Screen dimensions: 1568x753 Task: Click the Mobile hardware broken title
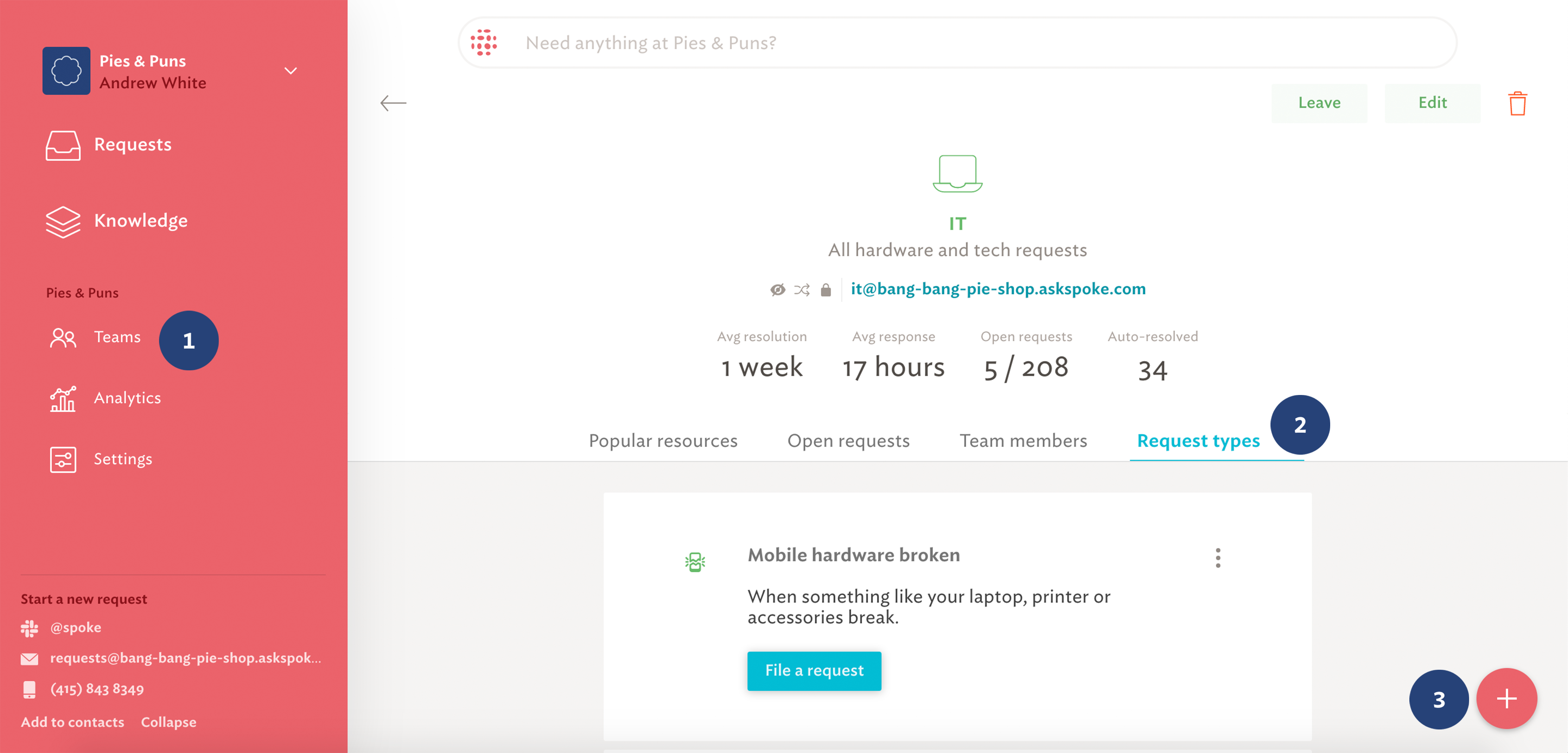(853, 555)
